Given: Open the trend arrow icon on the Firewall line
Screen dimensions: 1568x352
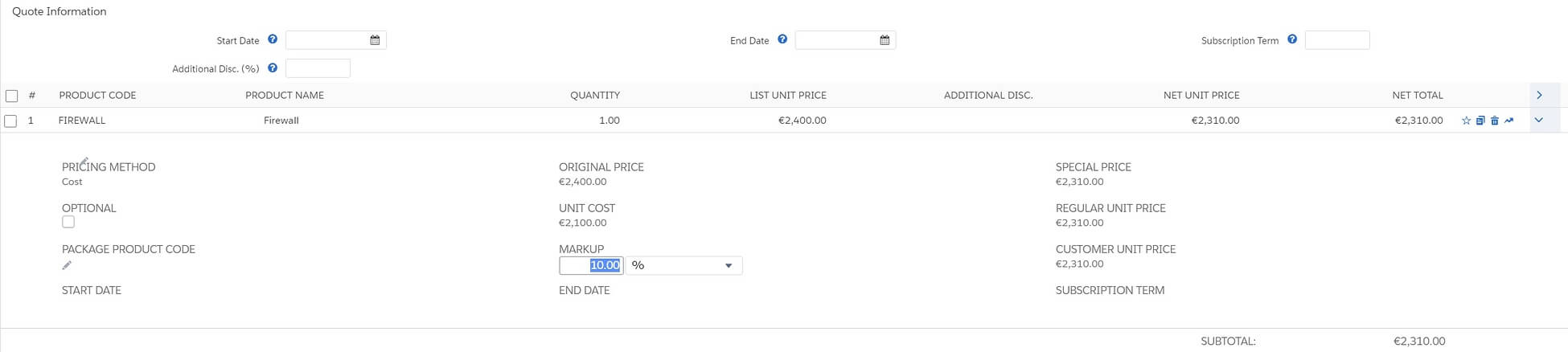Looking at the screenshot, I should click(1509, 121).
